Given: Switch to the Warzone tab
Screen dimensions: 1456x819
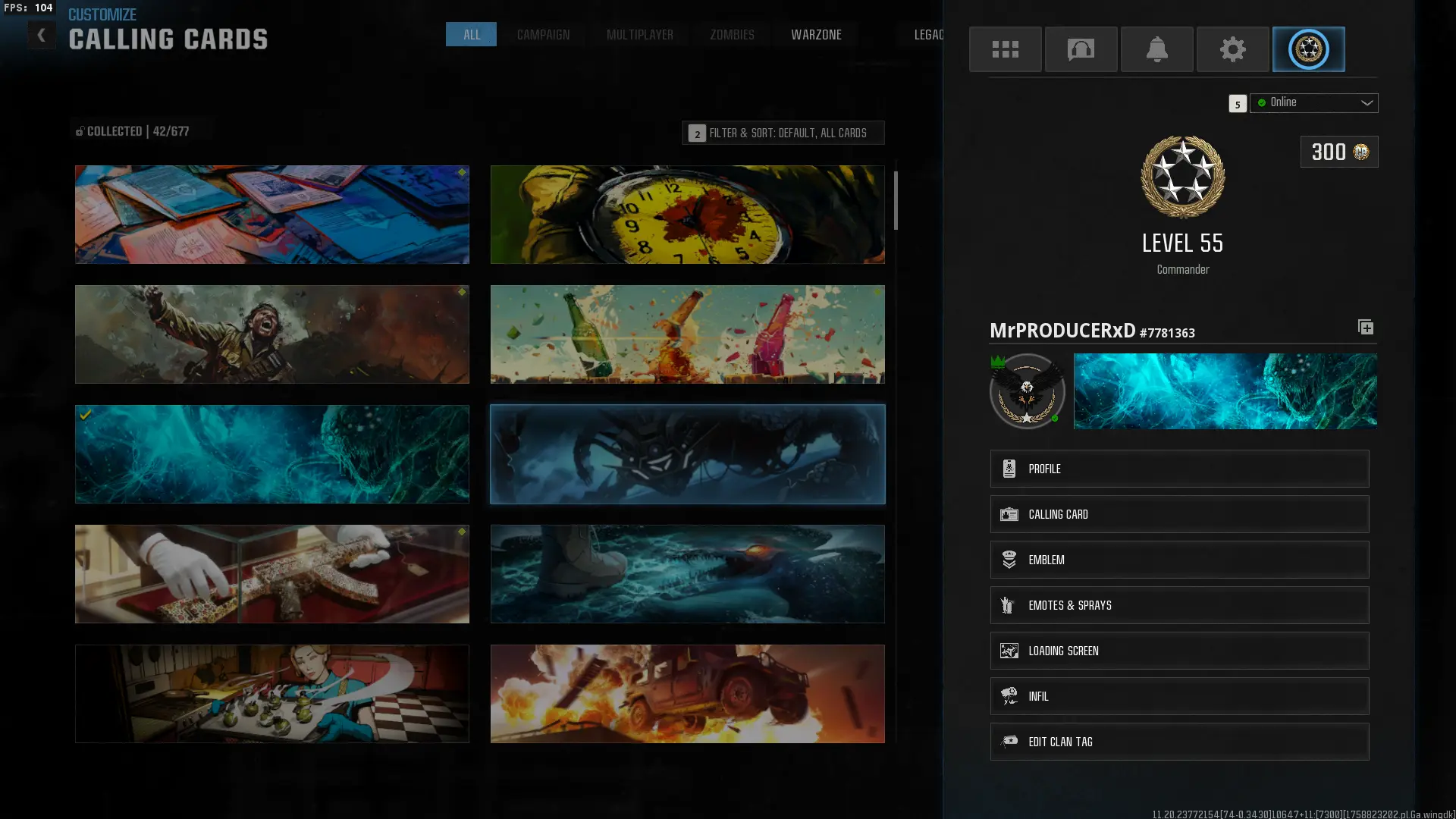Looking at the screenshot, I should coord(816,35).
